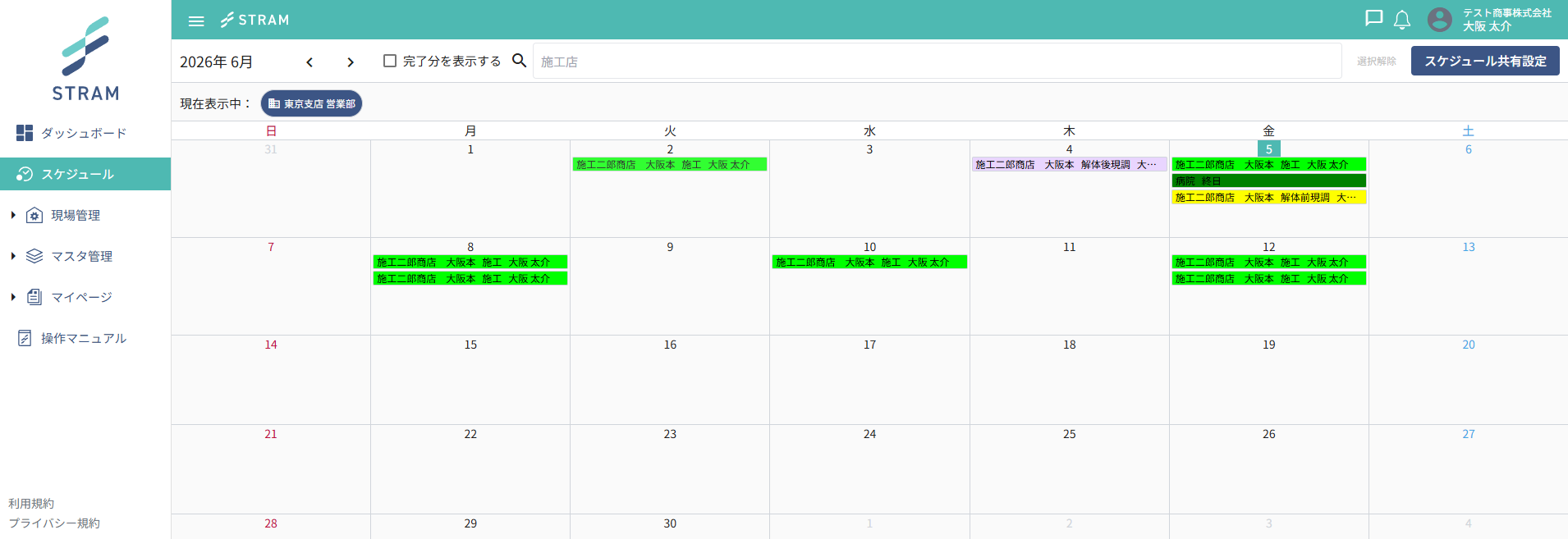
Task: Select date 3 in calendar
Action: (x=869, y=149)
